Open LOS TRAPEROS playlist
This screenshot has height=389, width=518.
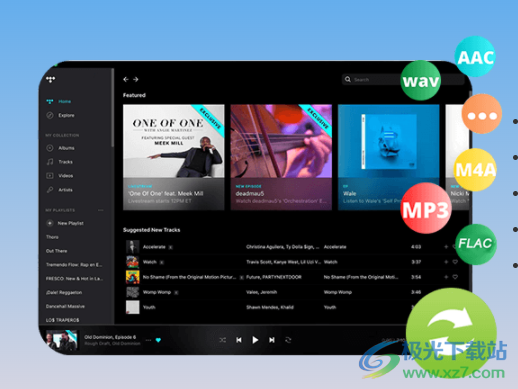63,320
